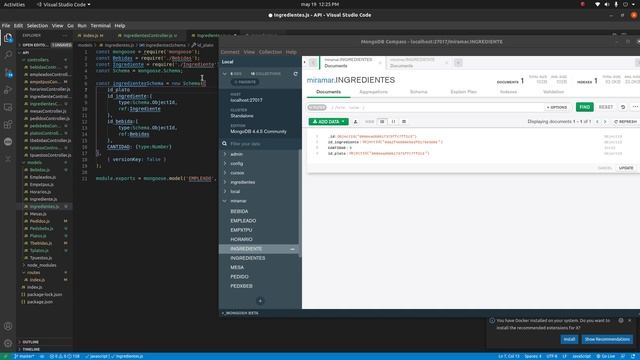
Task: Go to next page of documents
Action: 605,122
